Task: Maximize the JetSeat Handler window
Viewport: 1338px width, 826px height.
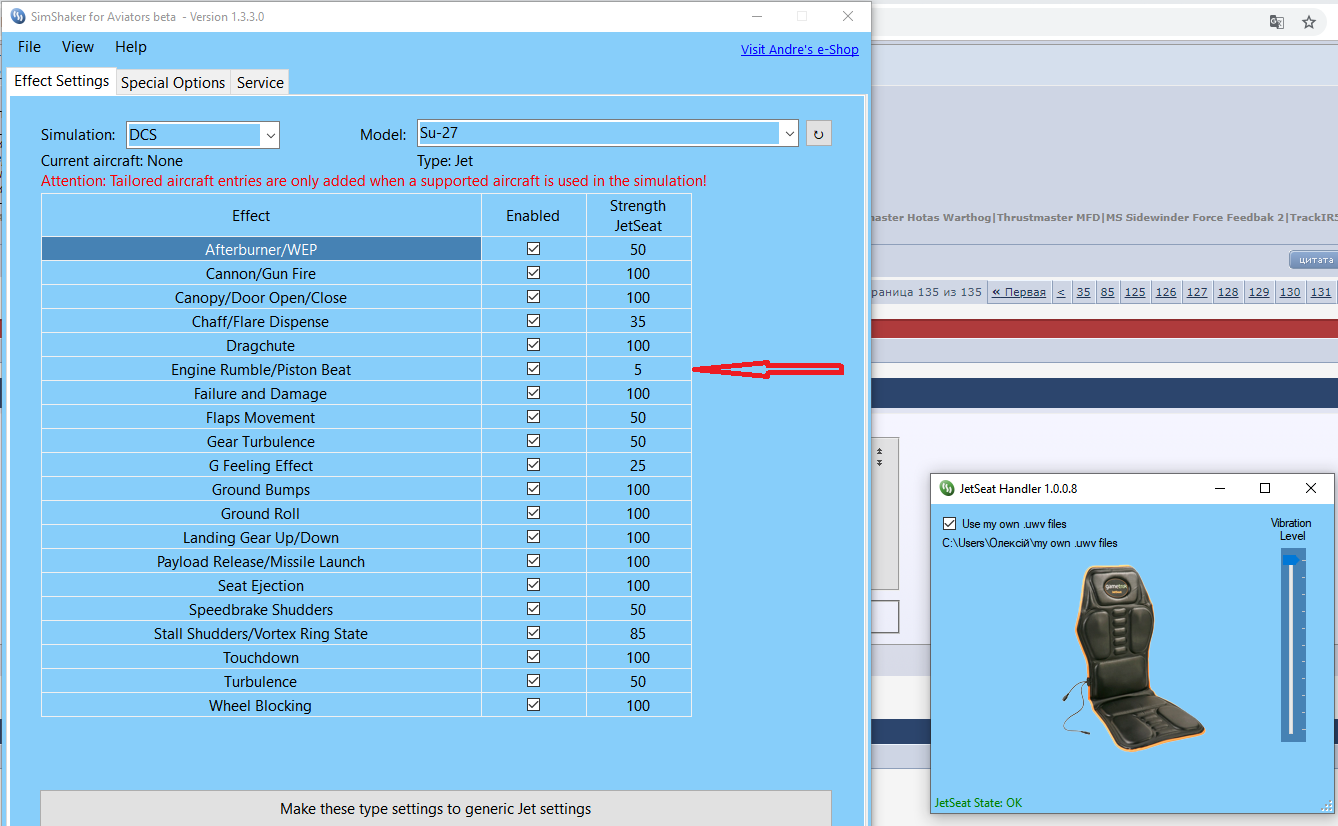Action: [x=1265, y=488]
